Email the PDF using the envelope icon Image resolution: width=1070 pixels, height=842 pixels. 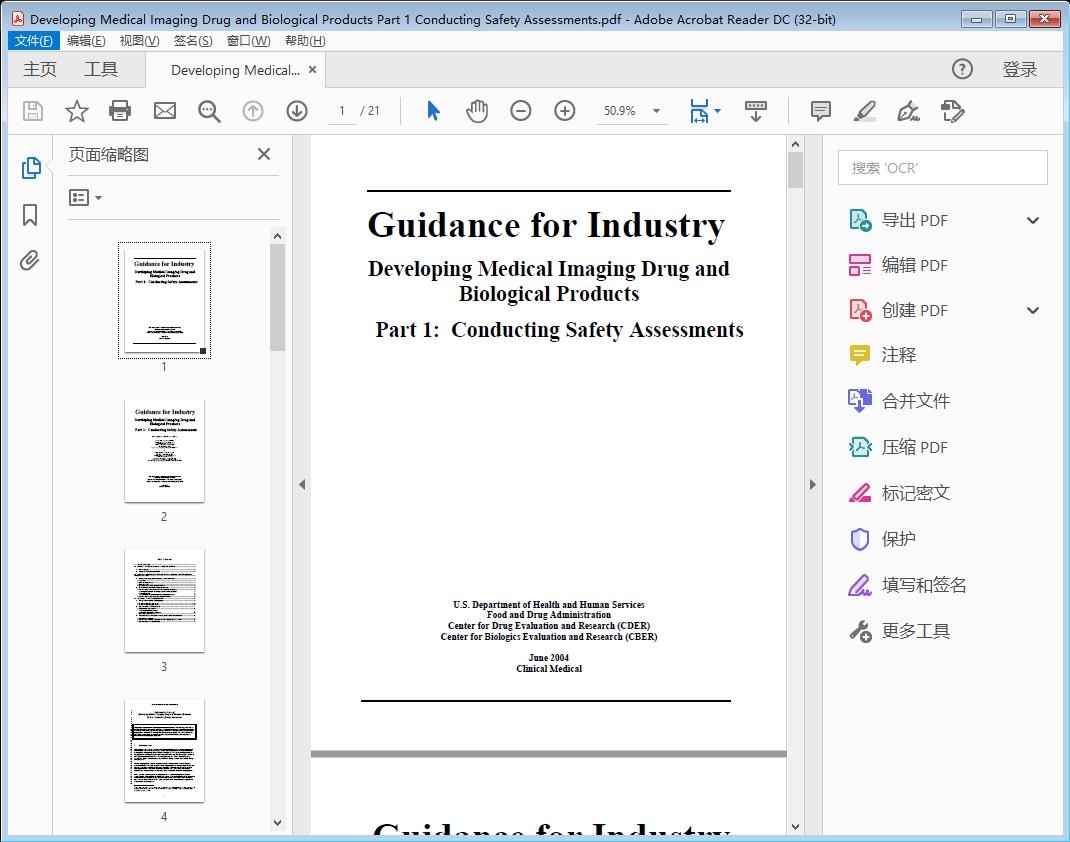(x=164, y=111)
